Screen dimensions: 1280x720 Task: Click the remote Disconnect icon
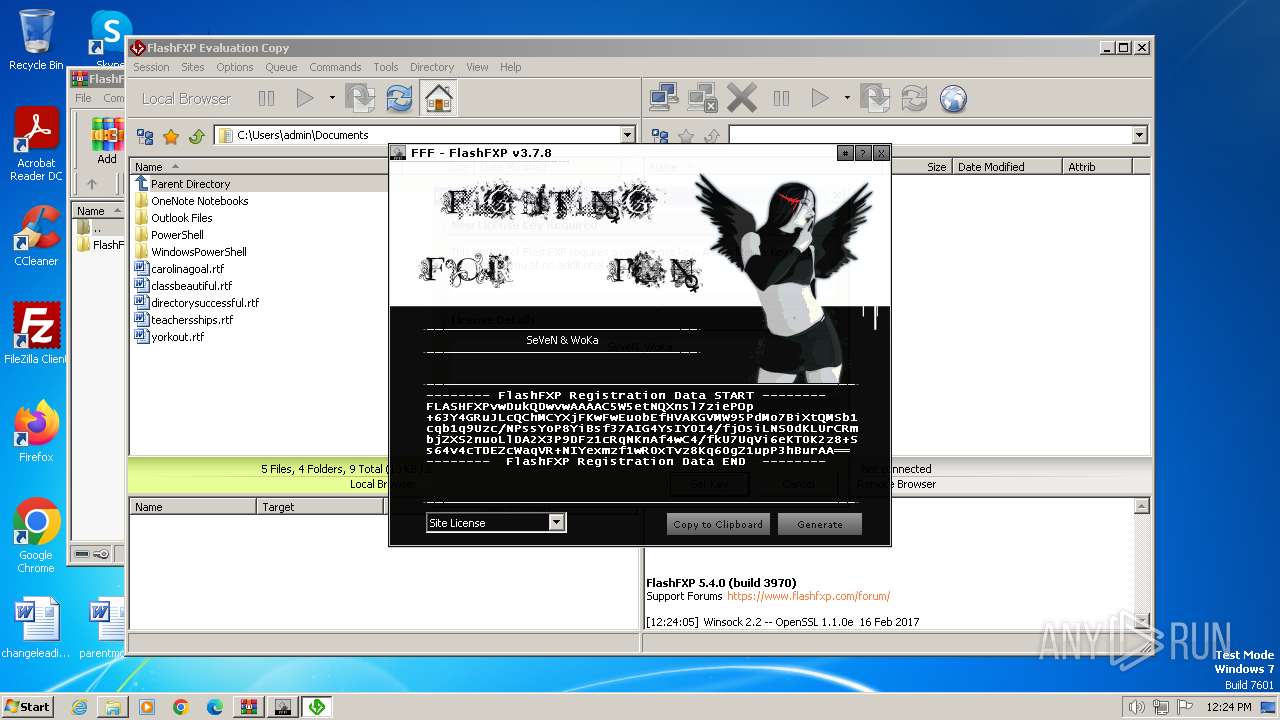pos(702,98)
